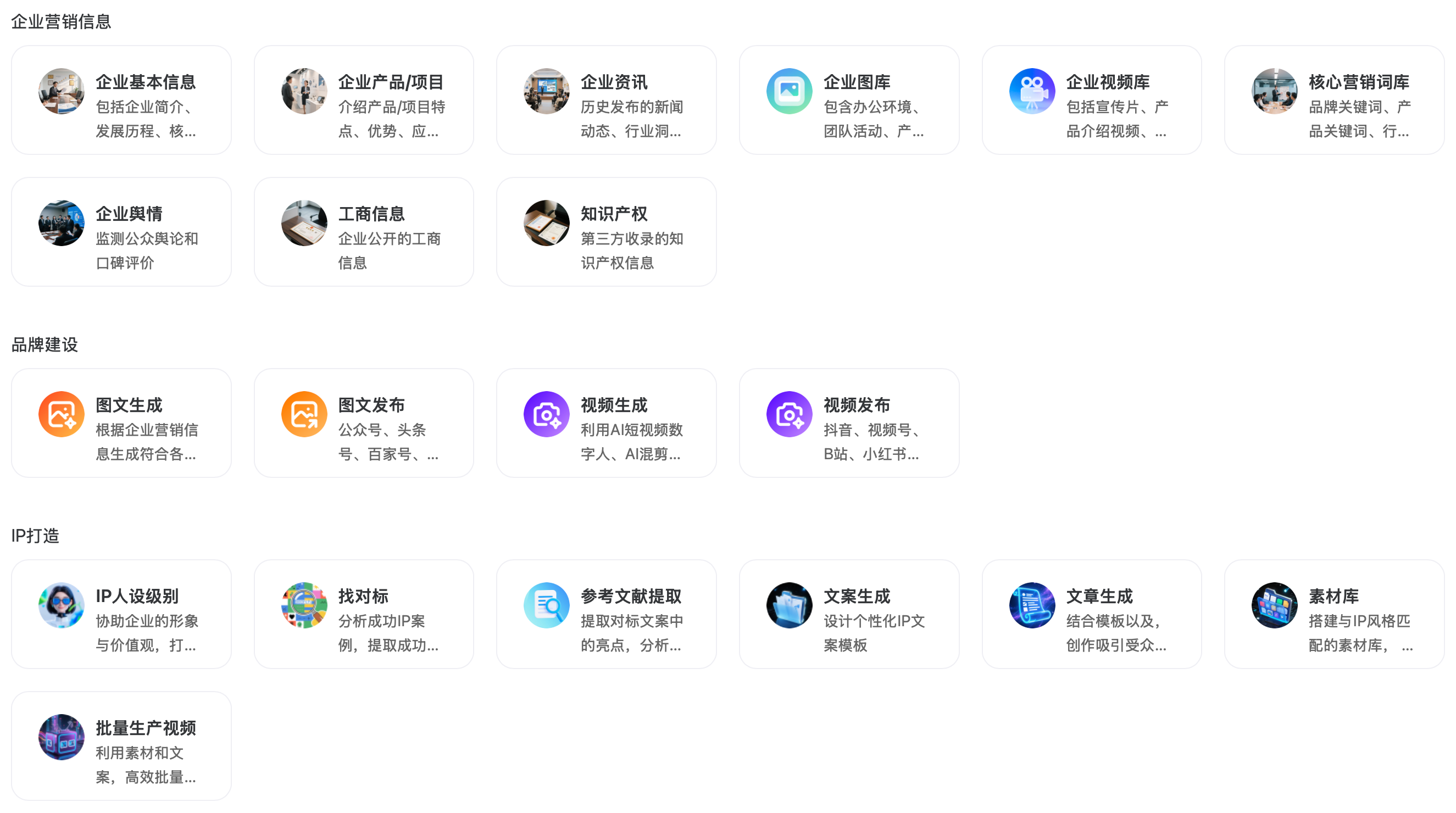Click the 找对标 colorful magnifier icon
1456x813 pixels.
click(304, 605)
